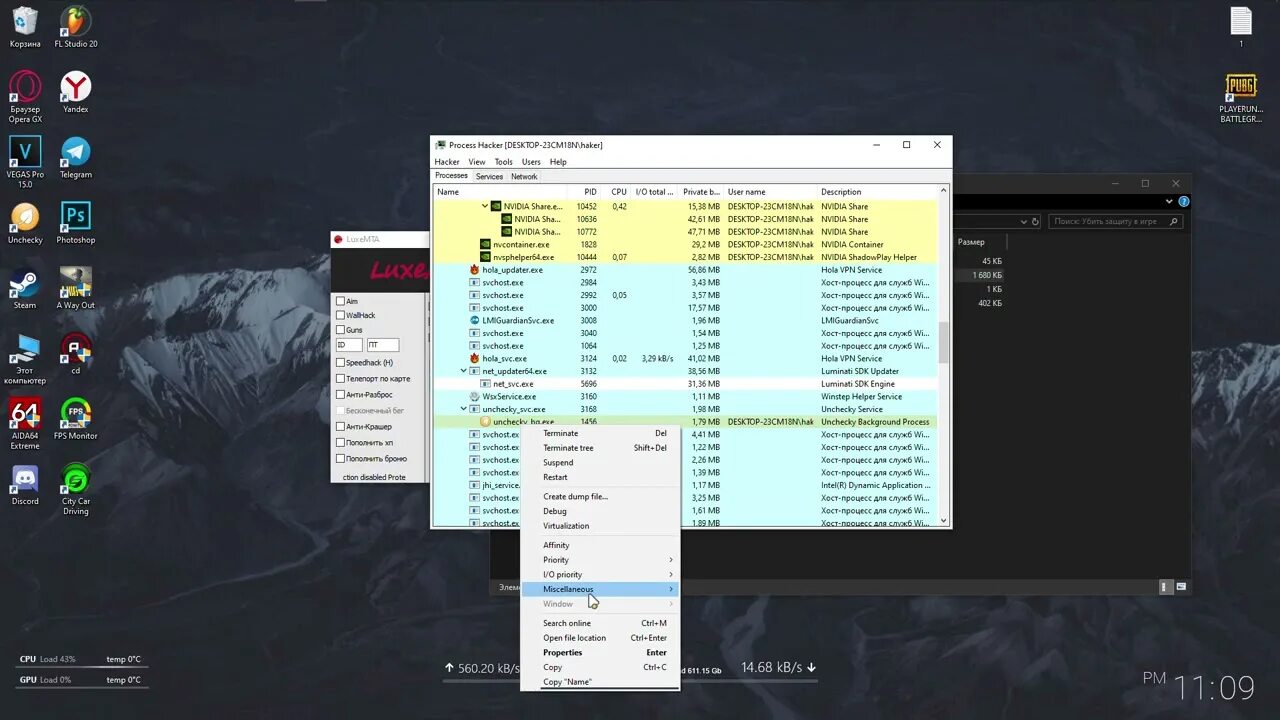The image size is (1280, 720).
Task: Choose Terminate in the context menu
Action: coord(600,433)
